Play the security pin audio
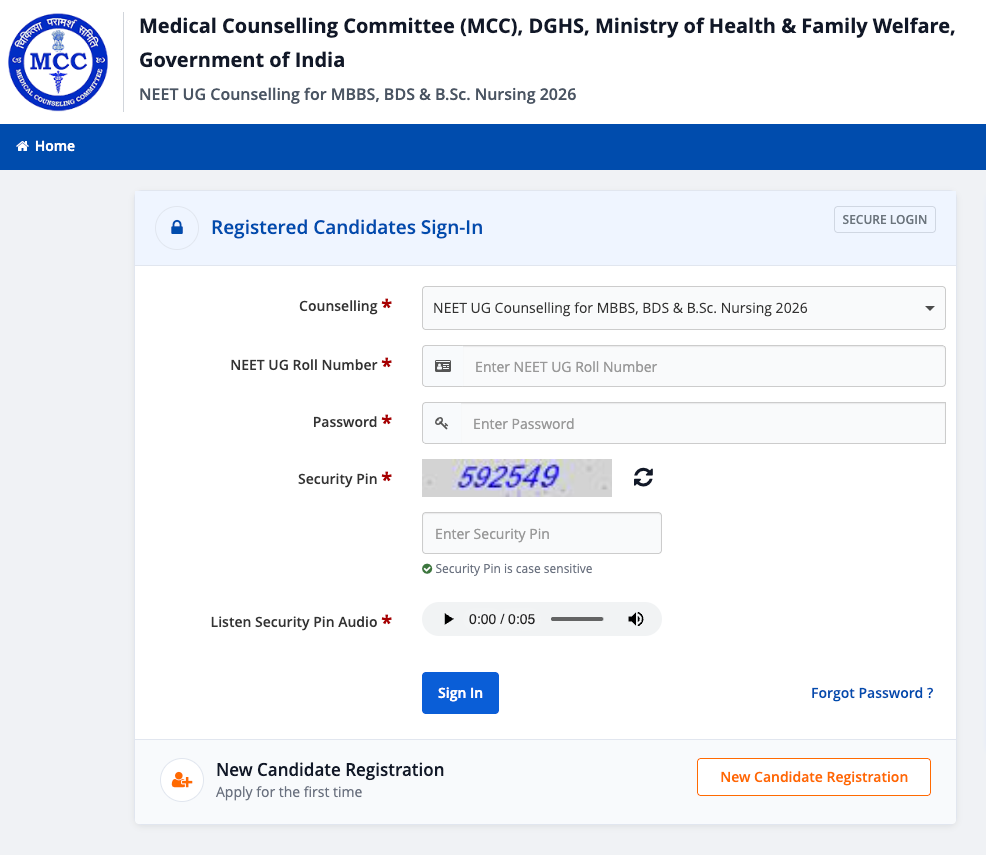 pyautogui.click(x=448, y=619)
